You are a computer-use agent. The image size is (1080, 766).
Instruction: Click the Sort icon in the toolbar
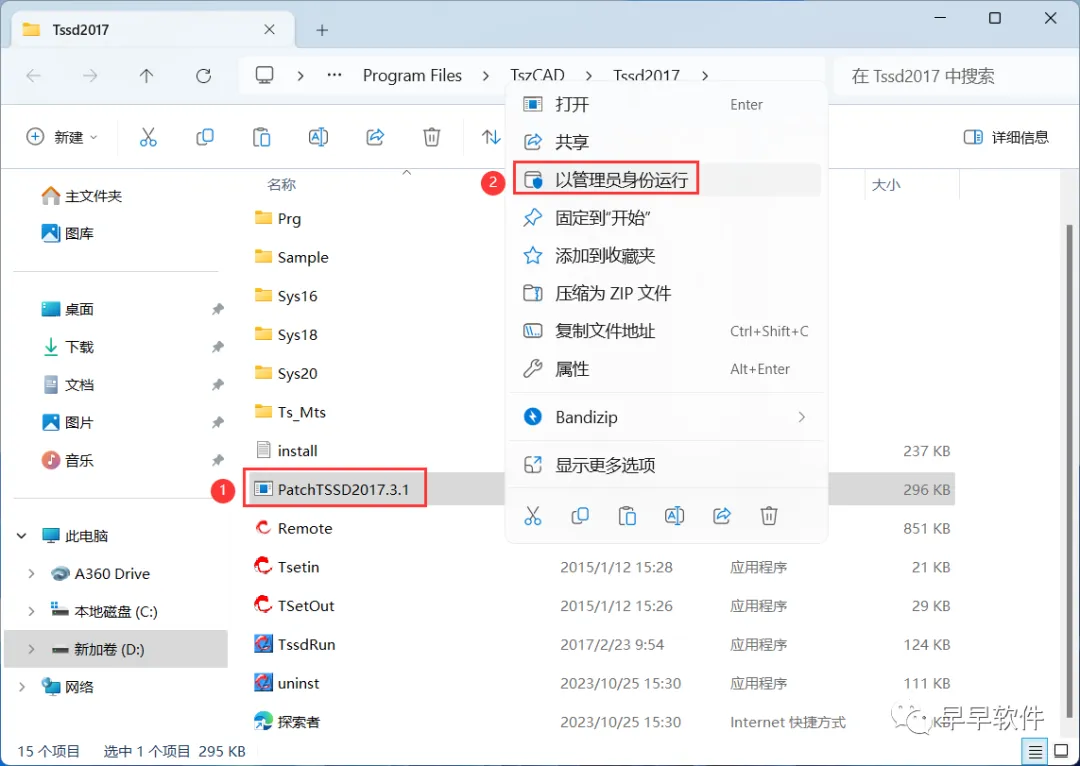click(x=490, y=137)
